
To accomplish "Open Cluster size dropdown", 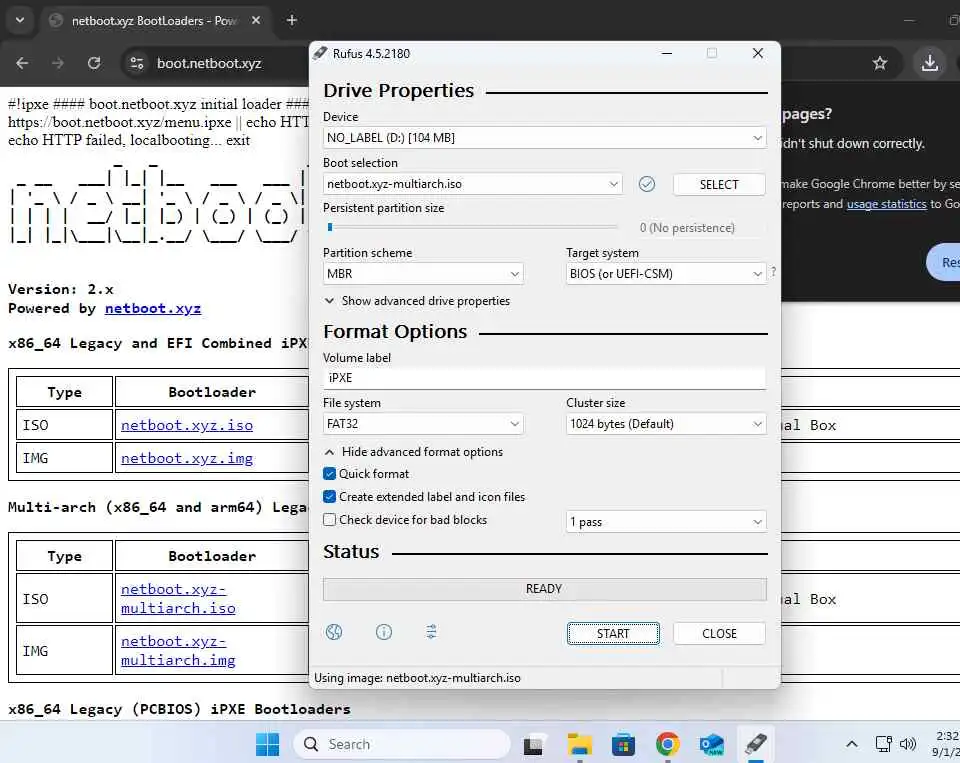I will (x=666, y=424).
